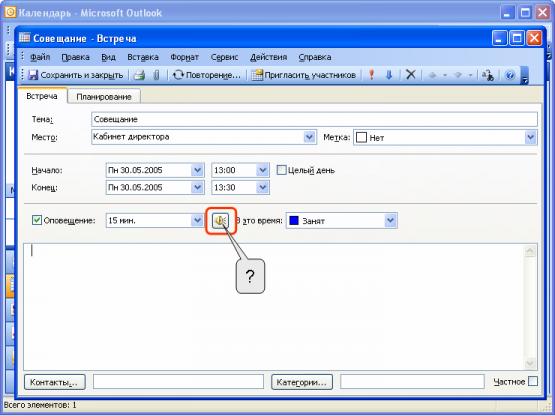This screenshot has width=555, height=416.
Task: Click inside the appointment notes body
Action: pos(274,307)
